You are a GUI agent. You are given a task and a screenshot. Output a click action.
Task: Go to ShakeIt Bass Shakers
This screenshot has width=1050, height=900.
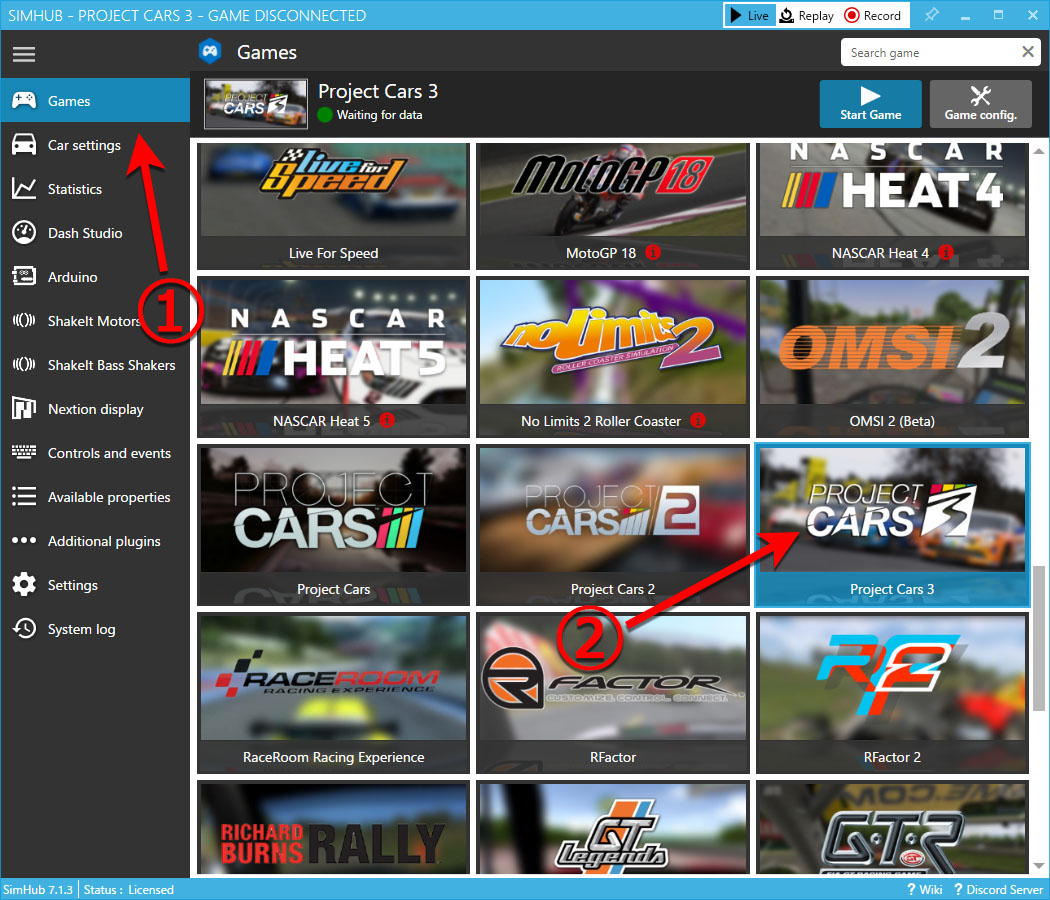click(111, 365)
